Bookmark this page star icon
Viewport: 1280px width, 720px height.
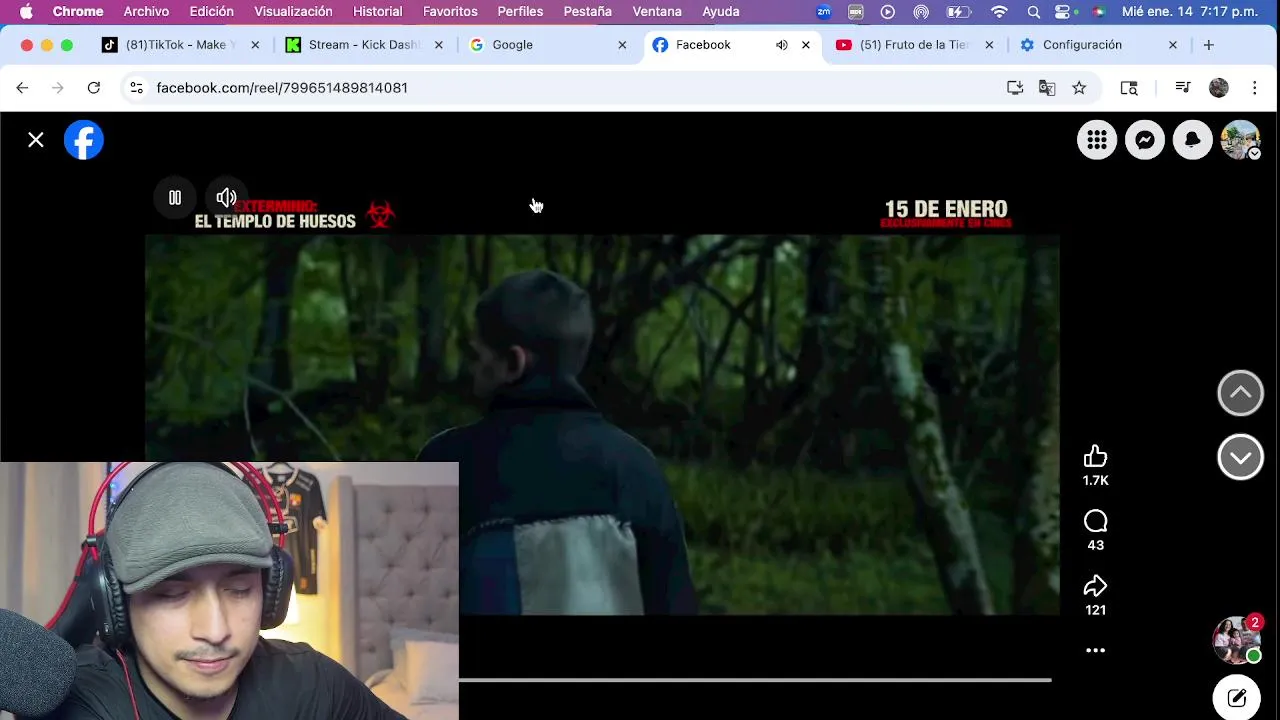[x=1079, y=88]
